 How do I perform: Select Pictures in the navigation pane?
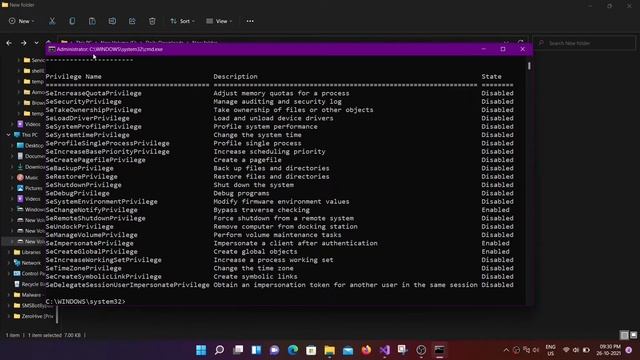click(x=30, y=188)
